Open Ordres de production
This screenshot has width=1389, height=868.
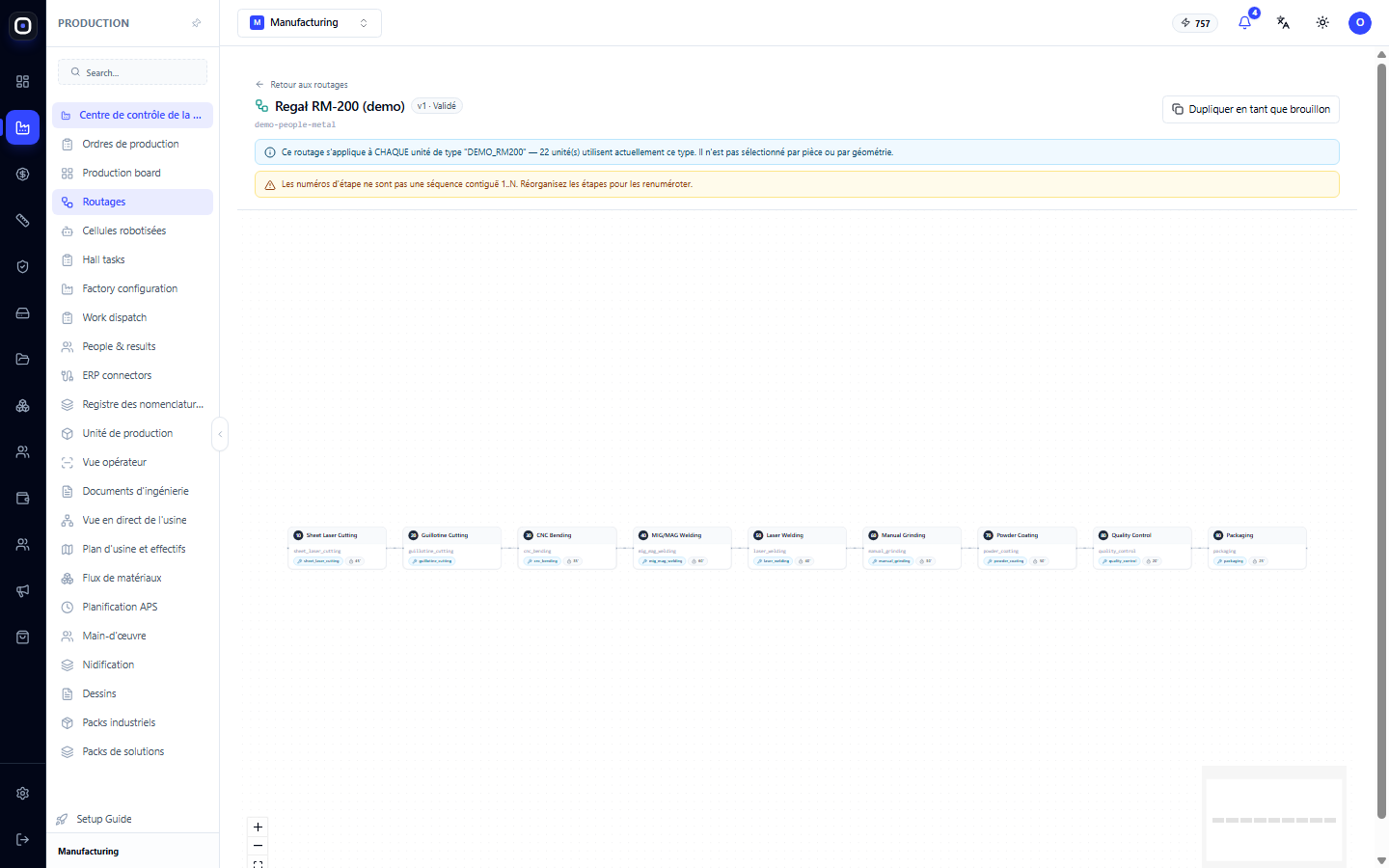[x=133, y=144]
